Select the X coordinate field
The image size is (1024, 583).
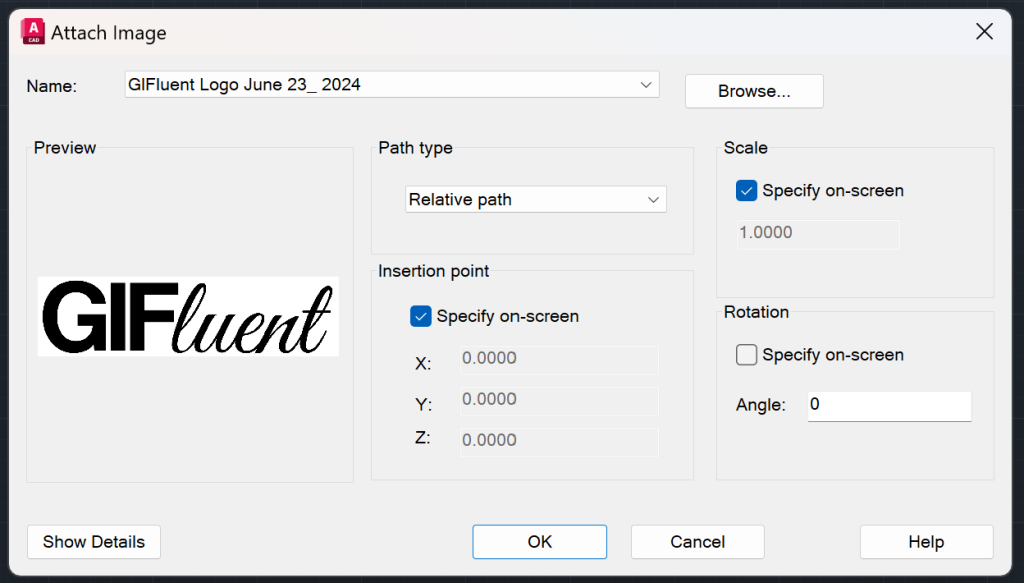pos(557,358)
